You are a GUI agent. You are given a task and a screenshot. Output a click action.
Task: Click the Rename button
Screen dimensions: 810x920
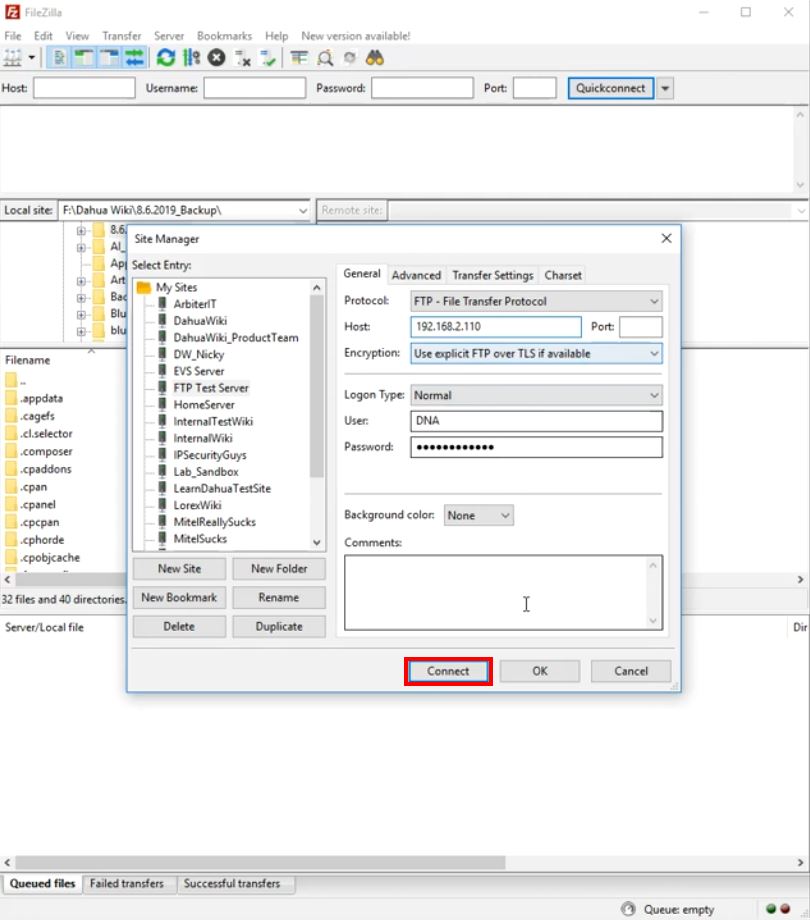coord(279,597)
